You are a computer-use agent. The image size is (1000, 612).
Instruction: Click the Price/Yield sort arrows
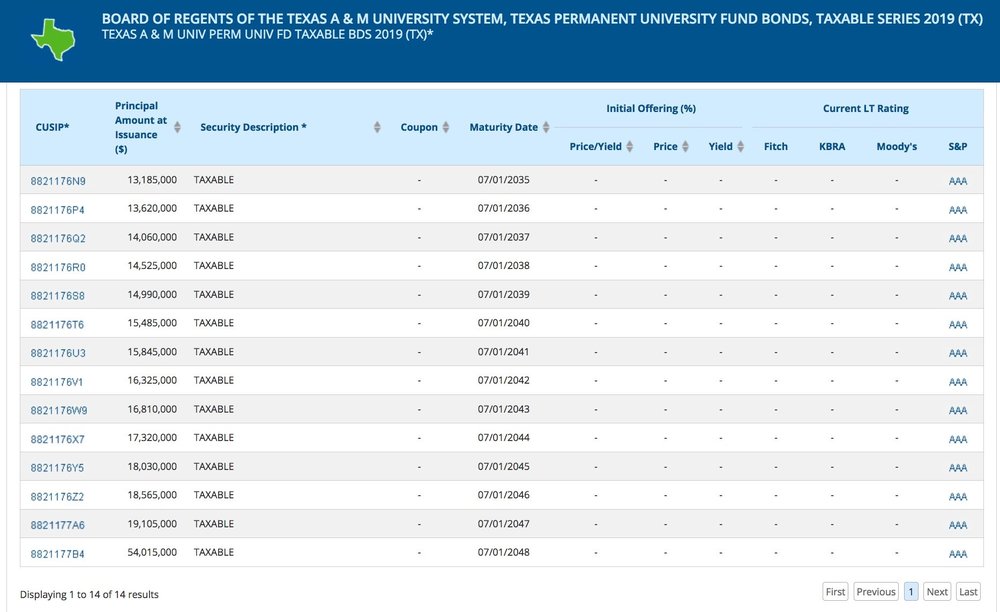[x=630, y=147]
